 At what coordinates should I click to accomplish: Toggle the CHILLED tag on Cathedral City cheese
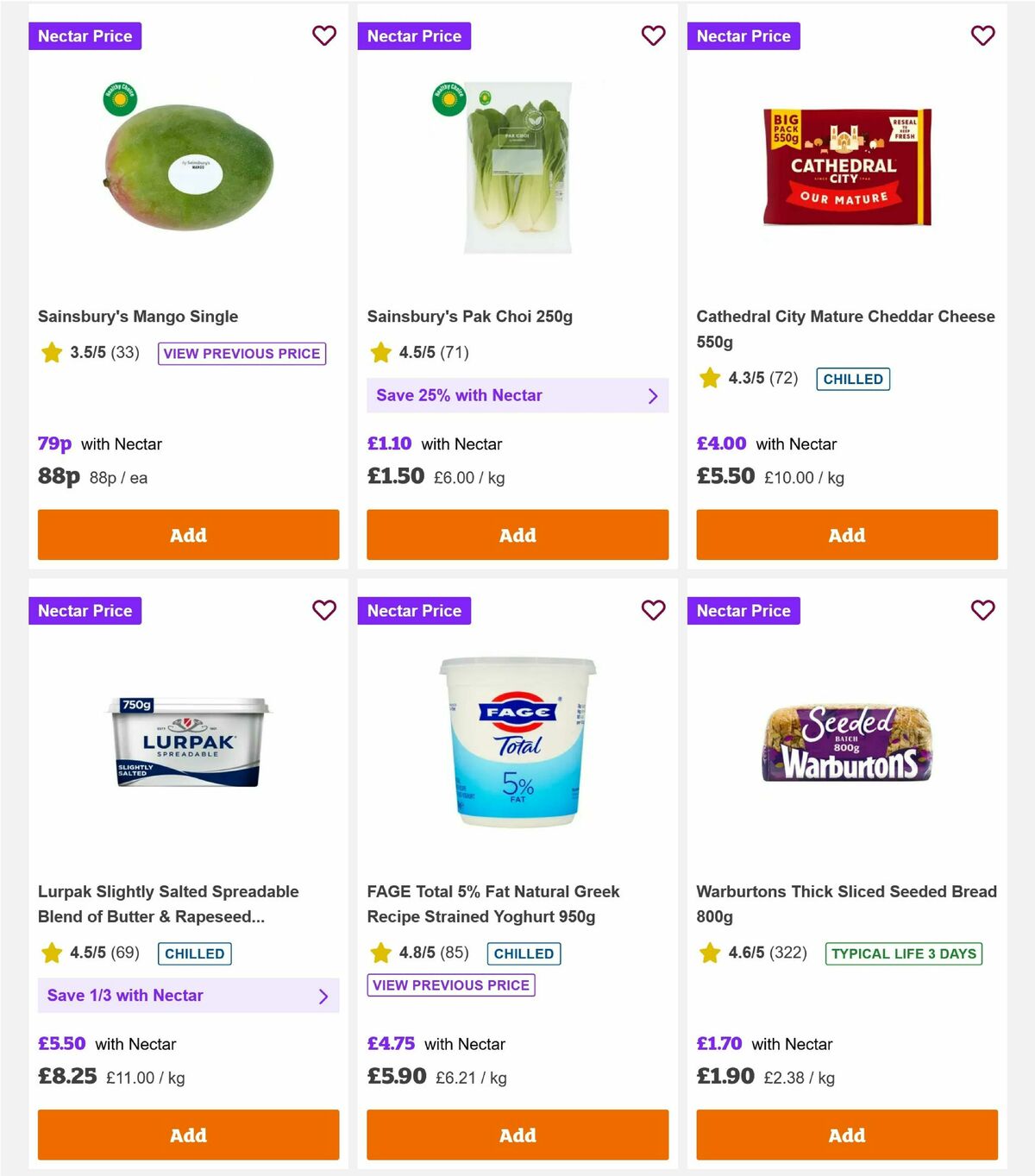click(853, 379)
